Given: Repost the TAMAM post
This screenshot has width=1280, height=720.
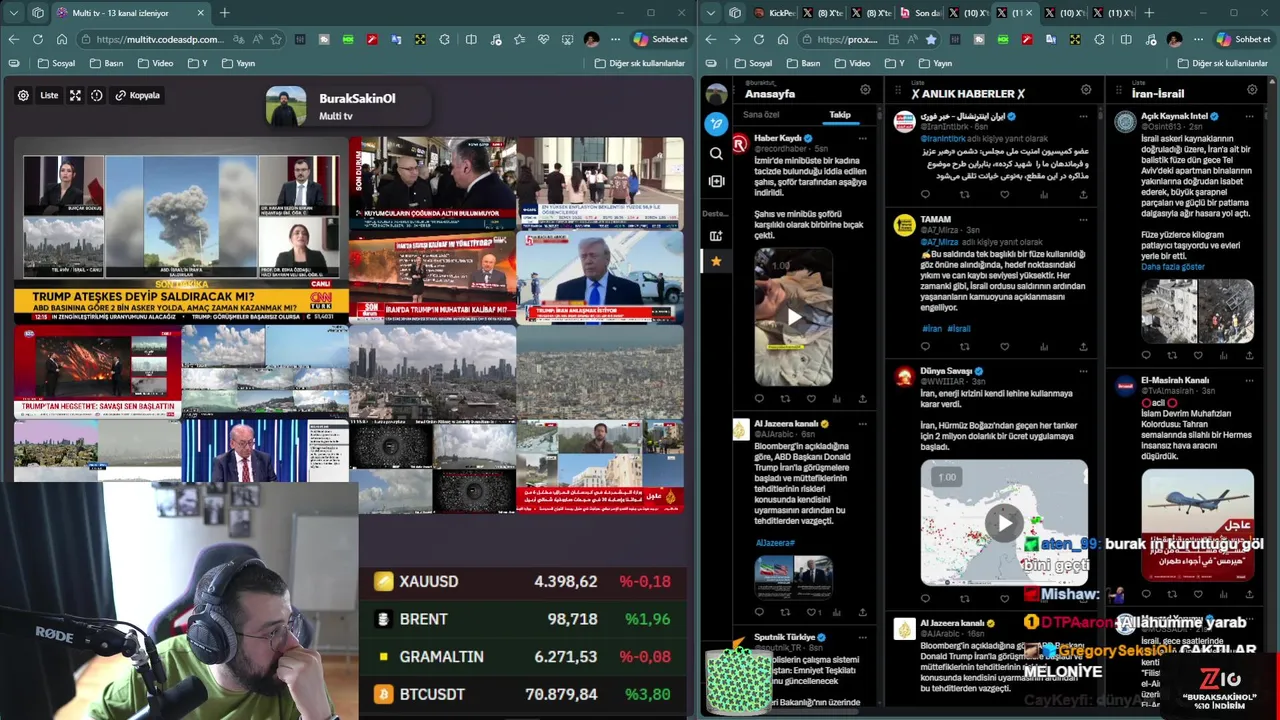Looking at the screenshot, I should [x=964, y=347].
